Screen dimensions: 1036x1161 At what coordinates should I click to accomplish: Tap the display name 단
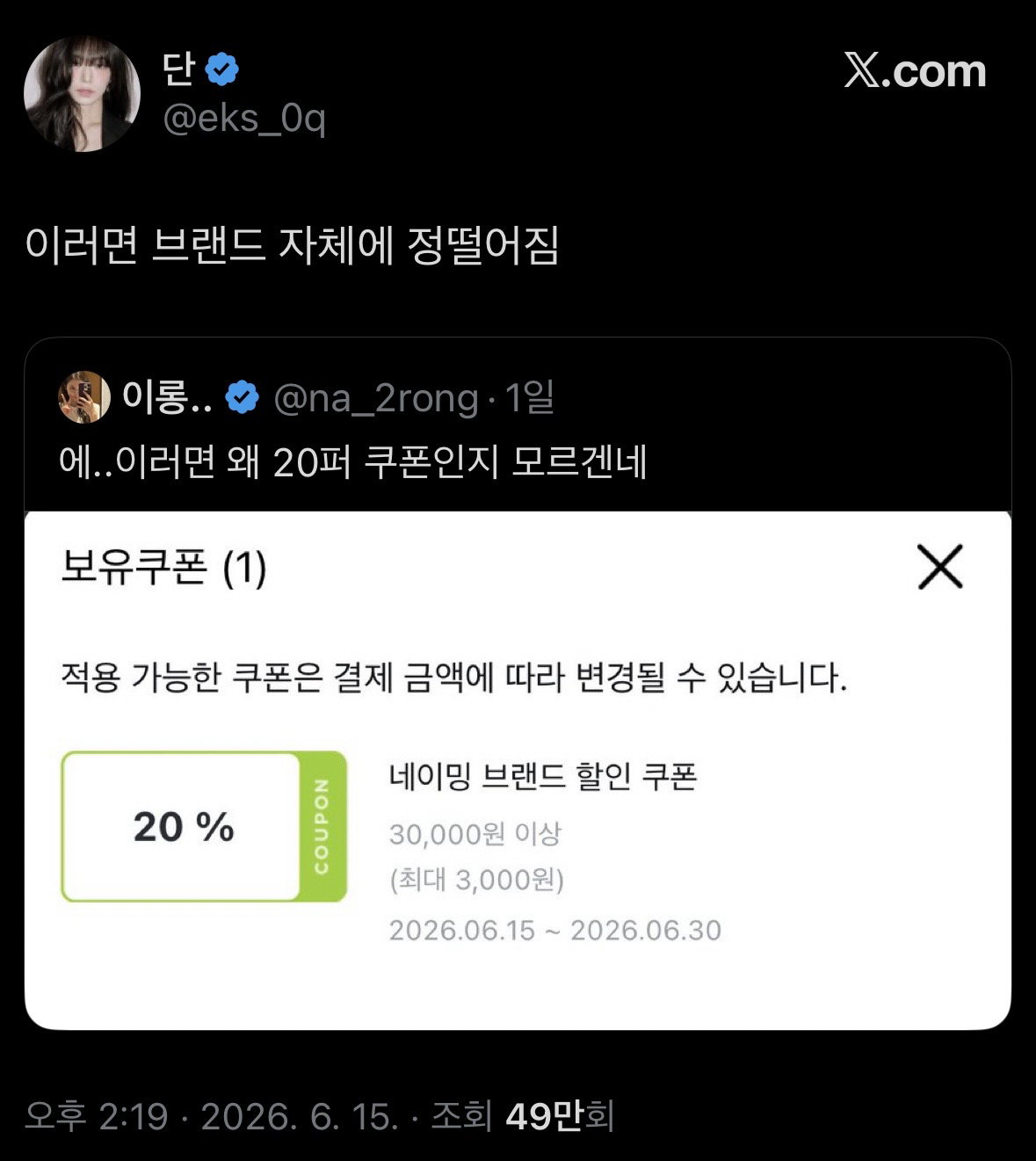(178, 69)
